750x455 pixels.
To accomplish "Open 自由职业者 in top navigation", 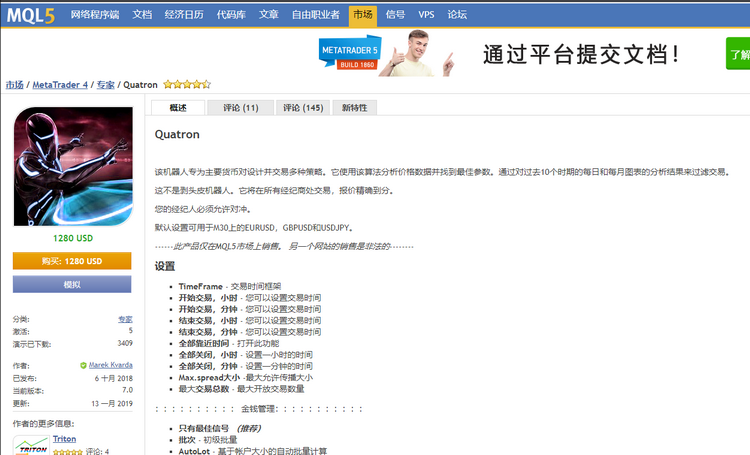I will click(x=315, y=15).
